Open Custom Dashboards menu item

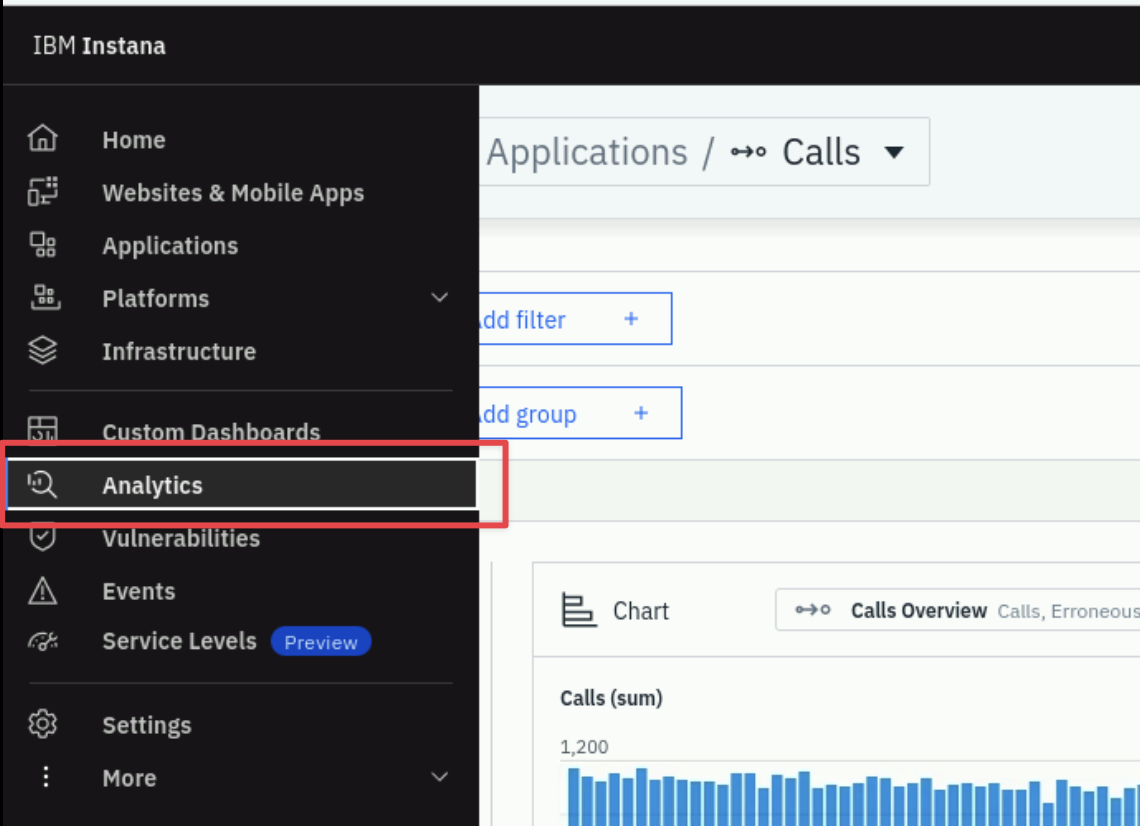tap(239, 430)
